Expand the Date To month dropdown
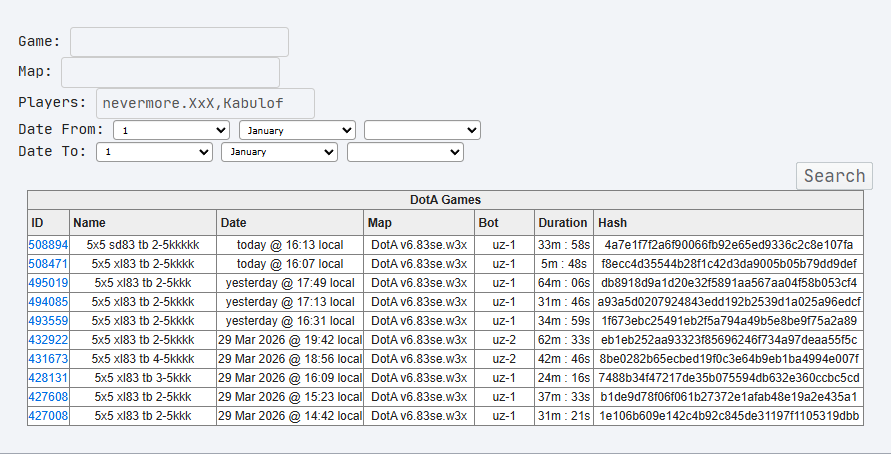891x454 pixels. point(280,152)
